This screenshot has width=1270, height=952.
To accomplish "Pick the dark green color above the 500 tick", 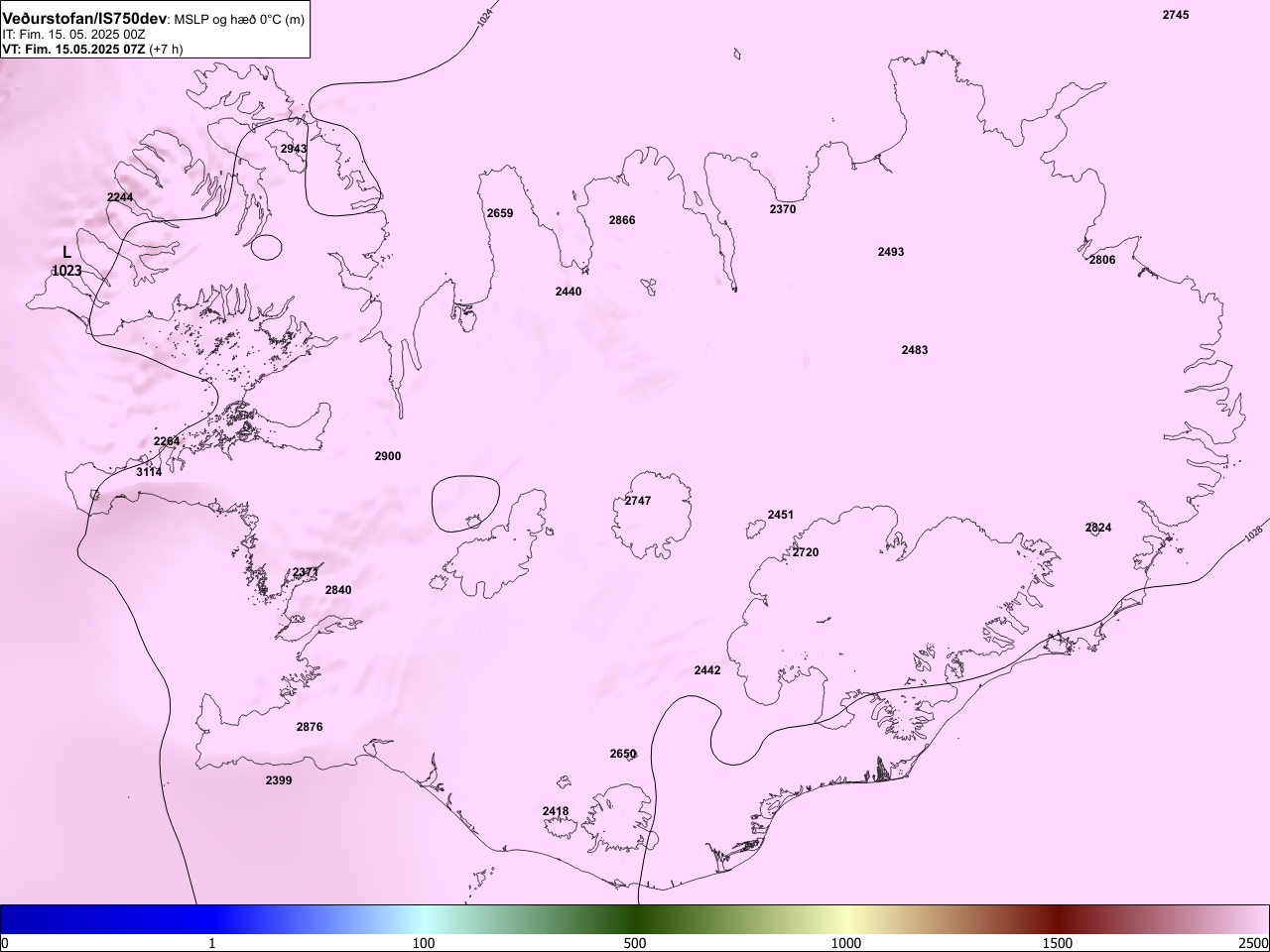I will [x=635, y=919].
